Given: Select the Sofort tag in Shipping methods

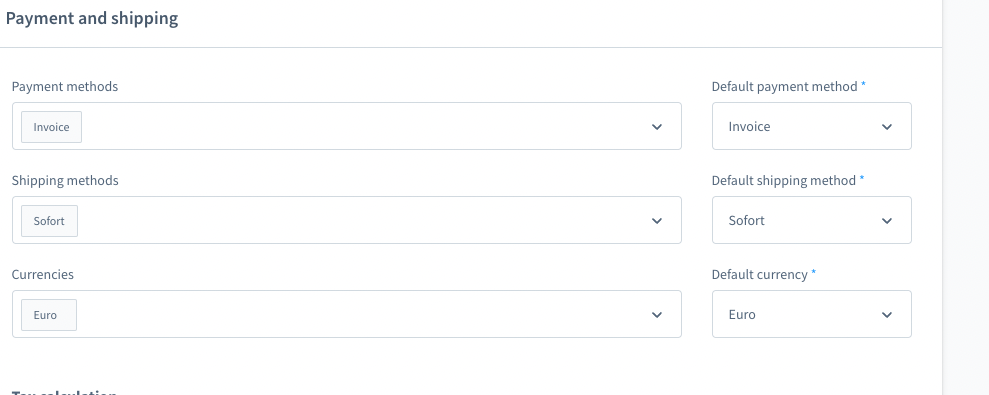Looking at the screenshot, I should (x=49, y=221).
